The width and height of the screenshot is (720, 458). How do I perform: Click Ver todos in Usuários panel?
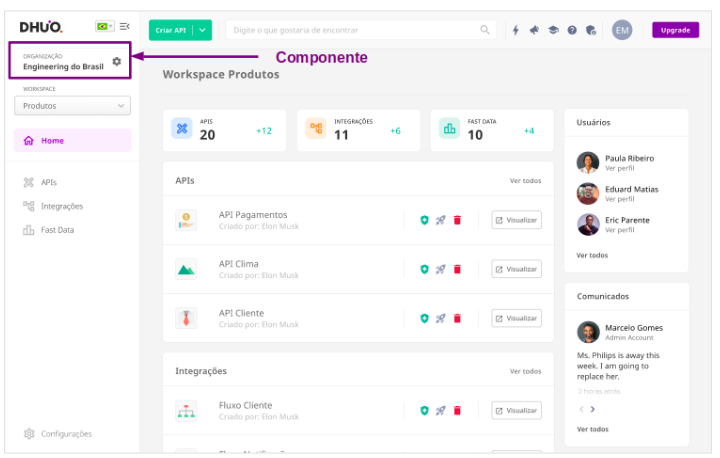pos(592,255)
